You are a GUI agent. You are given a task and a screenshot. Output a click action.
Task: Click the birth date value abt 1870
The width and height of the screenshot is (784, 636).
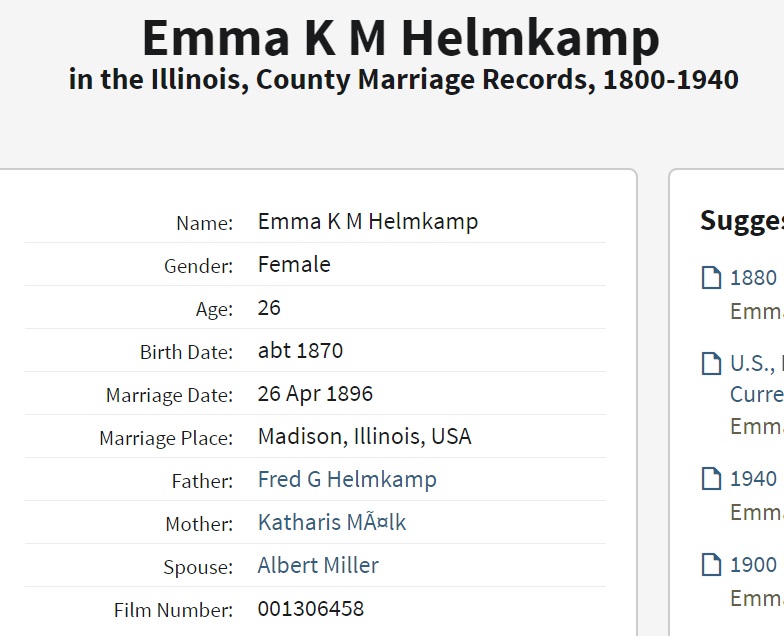pos(300,351)
